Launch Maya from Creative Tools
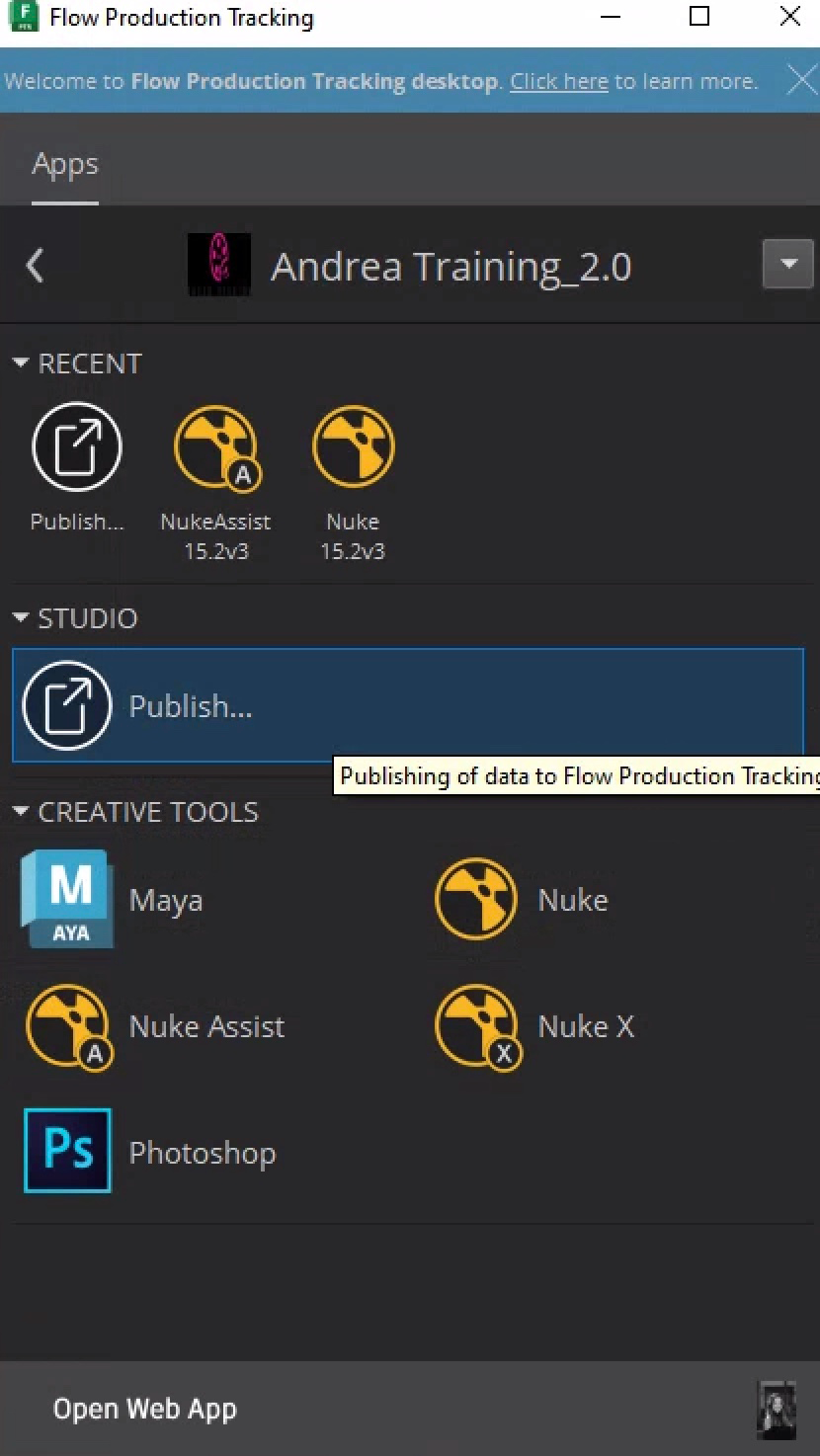 click(x=69, y=900)
